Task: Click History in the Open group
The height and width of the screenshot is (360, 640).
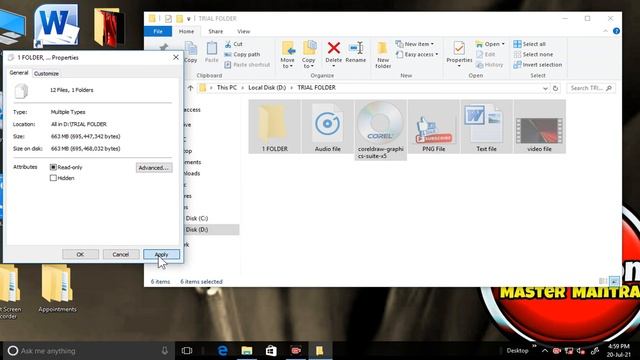Action: 489,64
